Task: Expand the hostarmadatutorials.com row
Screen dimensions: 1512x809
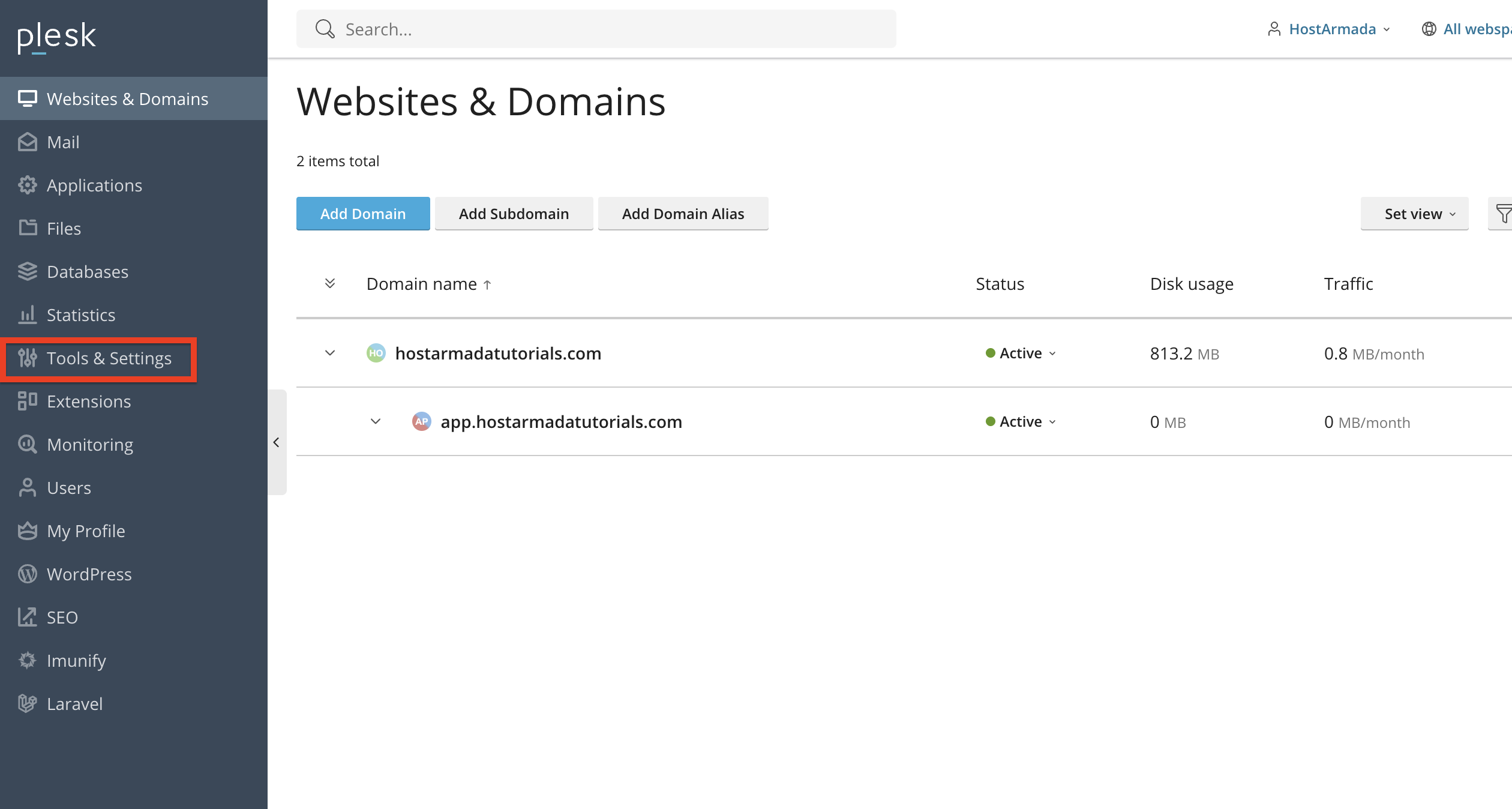Action: (330, 353)
